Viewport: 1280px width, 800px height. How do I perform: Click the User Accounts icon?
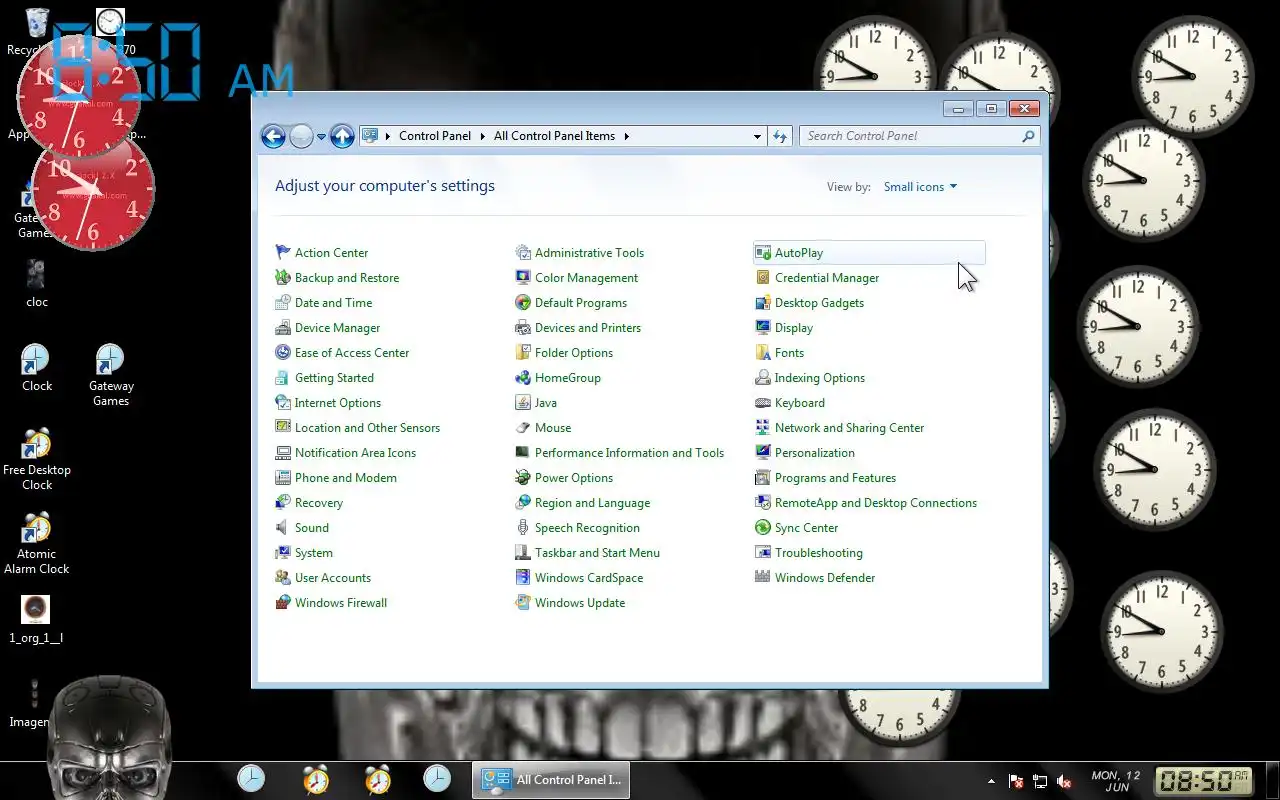point(283,578)
